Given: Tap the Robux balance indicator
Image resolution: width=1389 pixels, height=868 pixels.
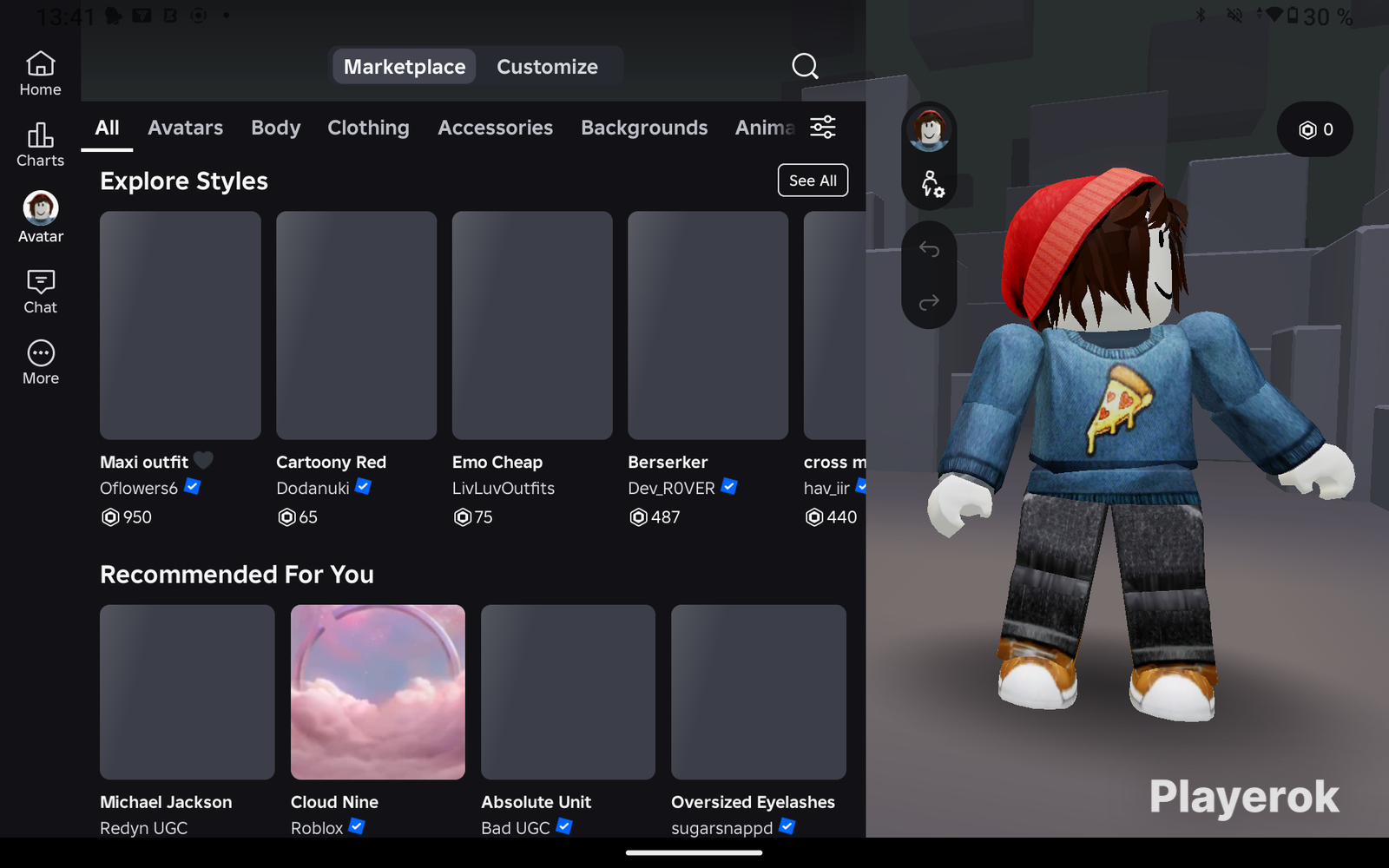Looking at the screenshot, I should pos(1315,129).
